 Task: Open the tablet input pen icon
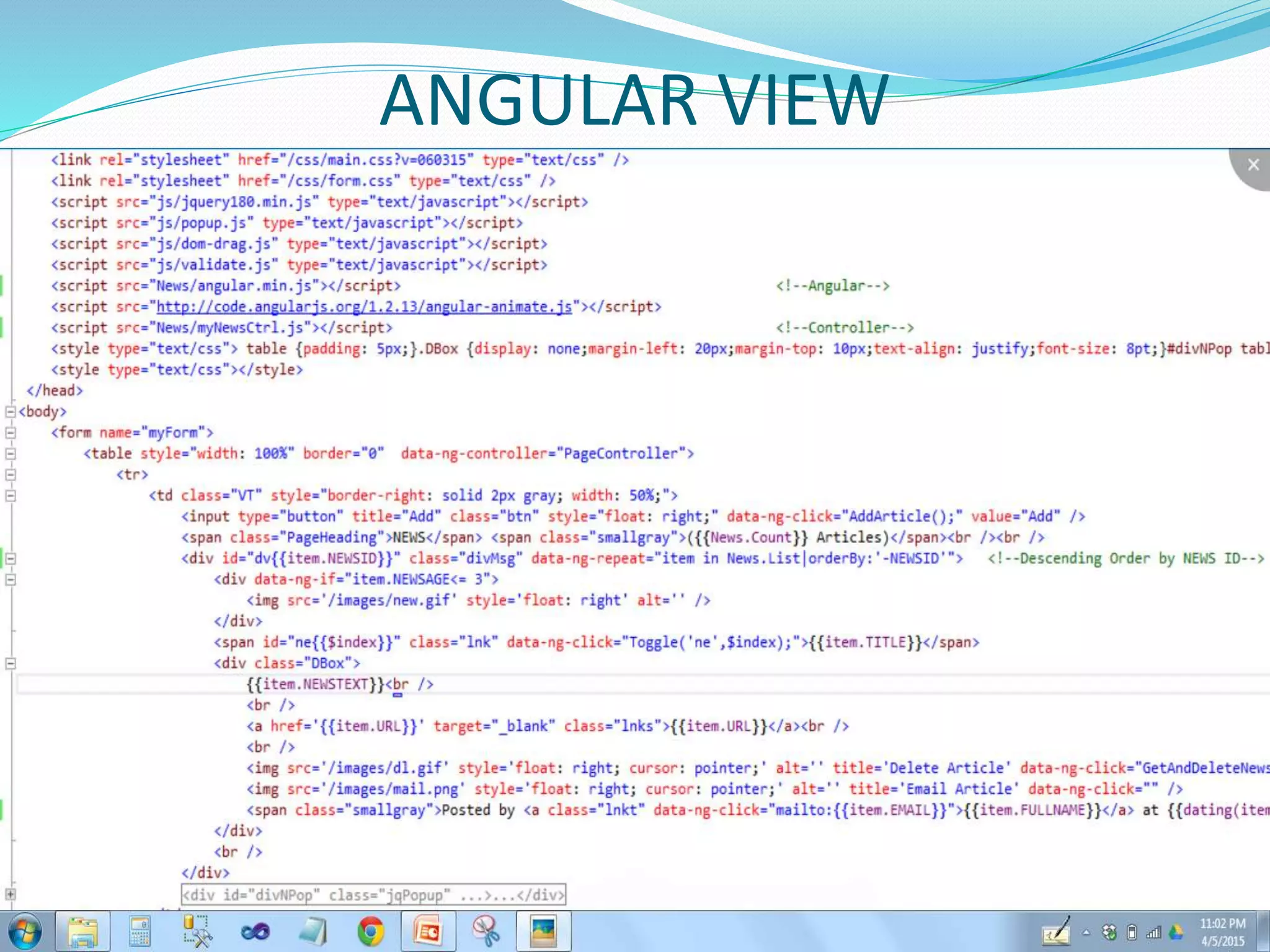[x=1057, y=932]
